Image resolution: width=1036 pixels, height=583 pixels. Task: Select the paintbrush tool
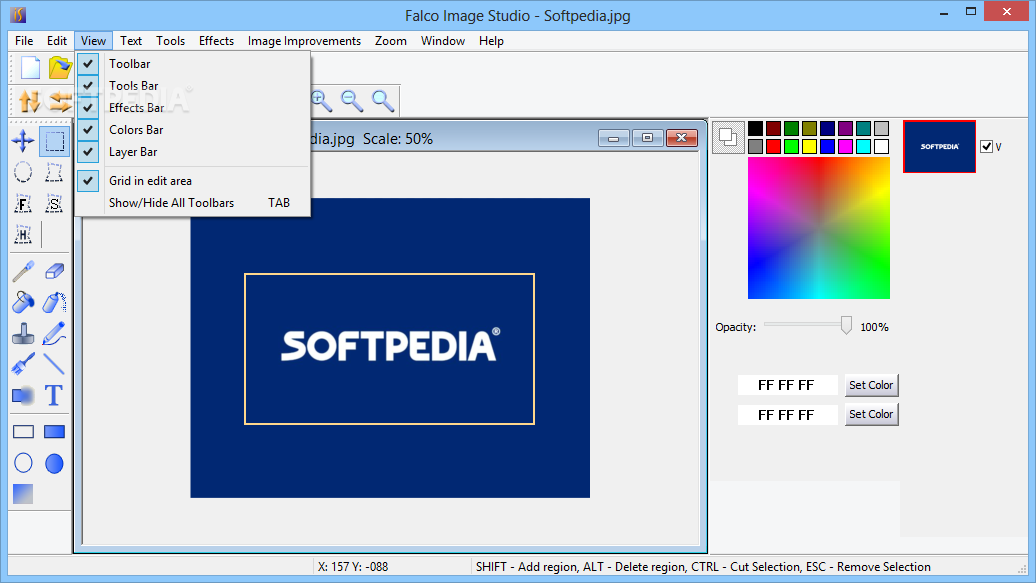coord(23,364)
